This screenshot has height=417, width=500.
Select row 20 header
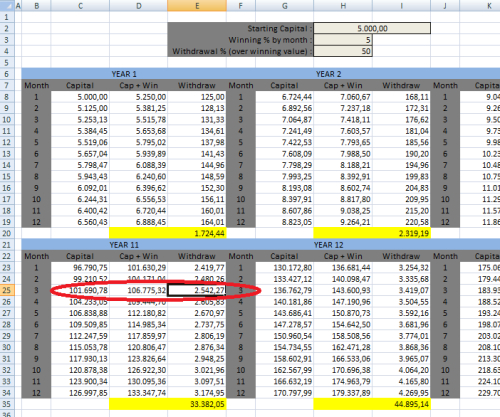click(7, 233)
